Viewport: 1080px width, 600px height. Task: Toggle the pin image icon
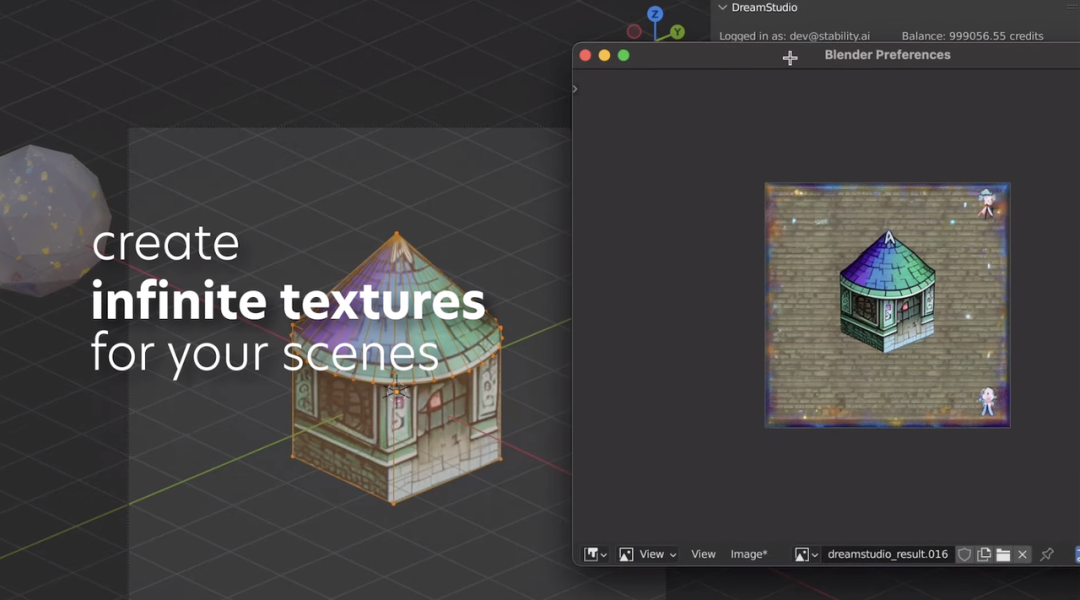(1047, 554)
